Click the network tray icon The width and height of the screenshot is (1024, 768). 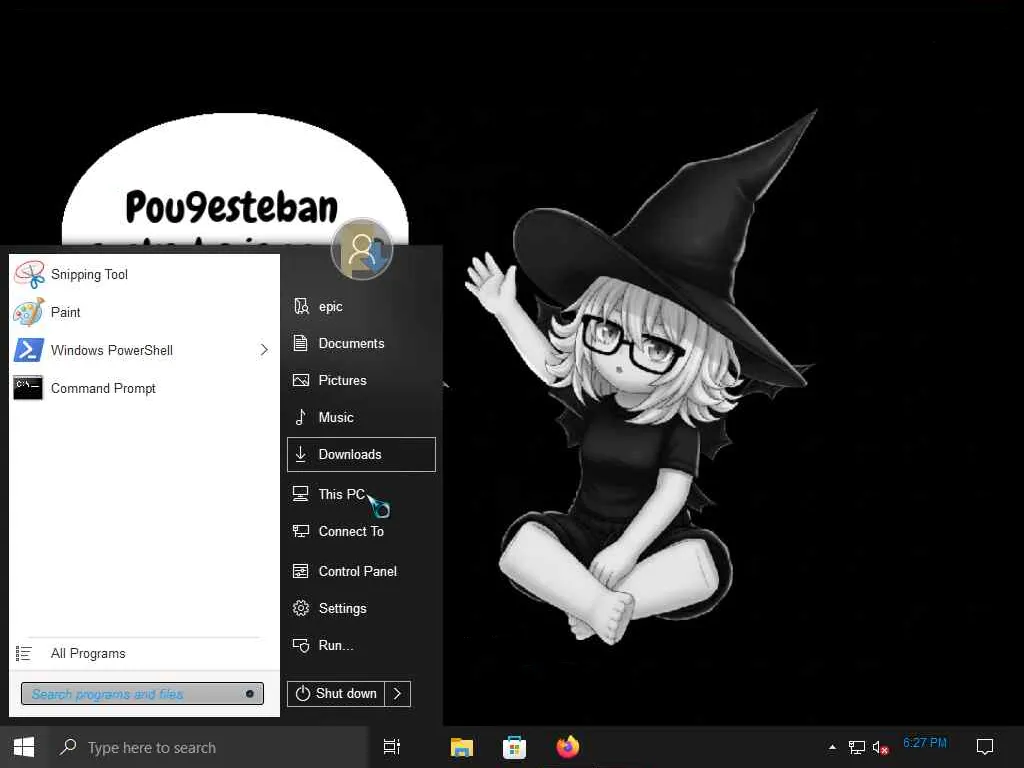click(856, 747)
